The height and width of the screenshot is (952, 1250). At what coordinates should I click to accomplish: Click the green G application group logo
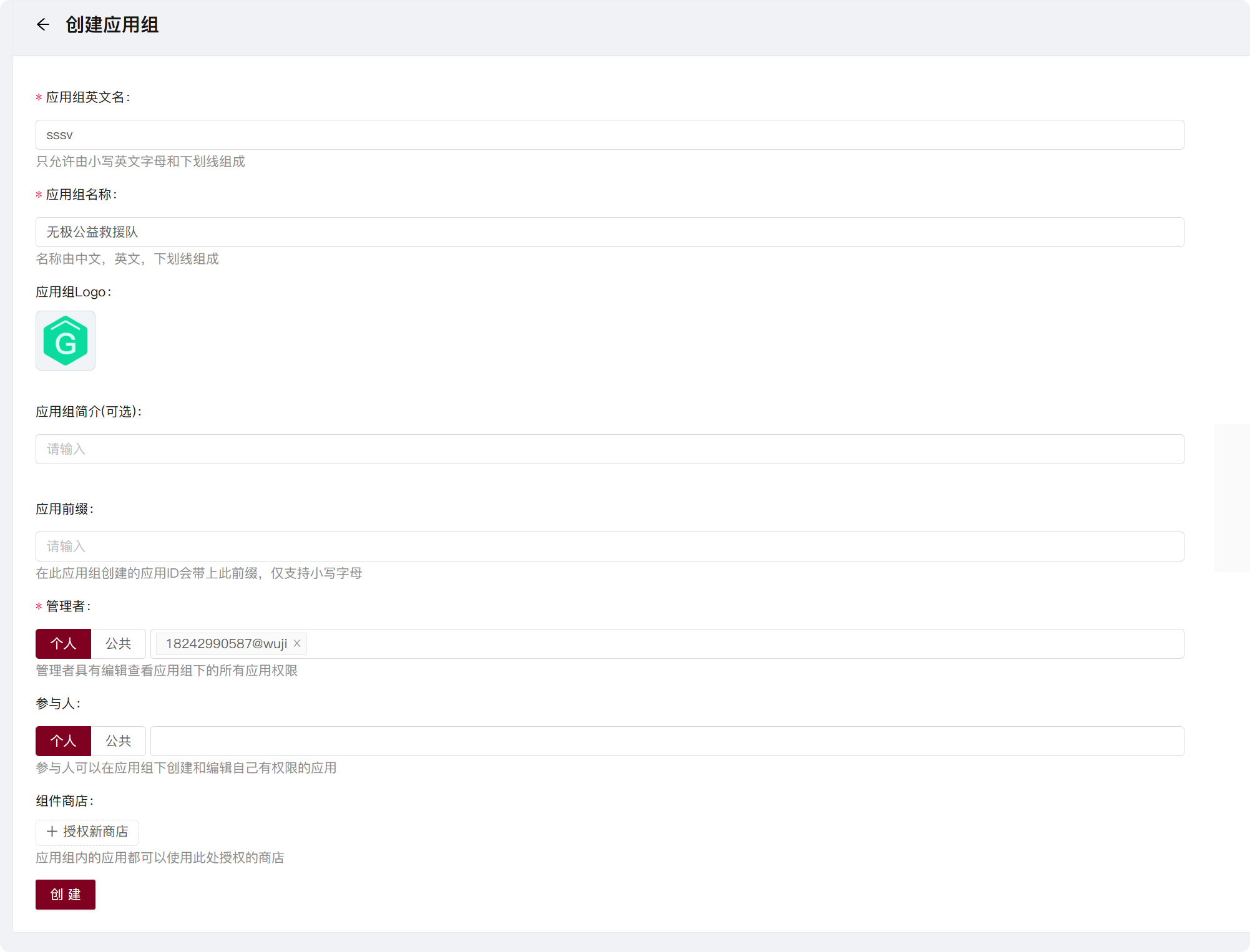tap(66, 341)
